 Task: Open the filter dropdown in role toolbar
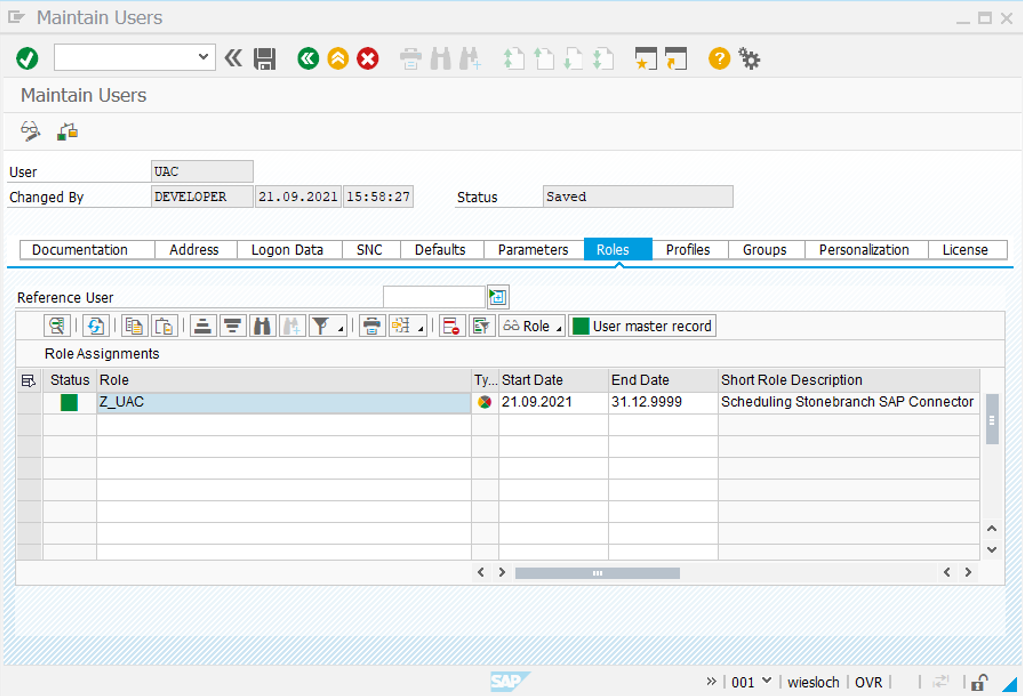click(x=327, y=326)
